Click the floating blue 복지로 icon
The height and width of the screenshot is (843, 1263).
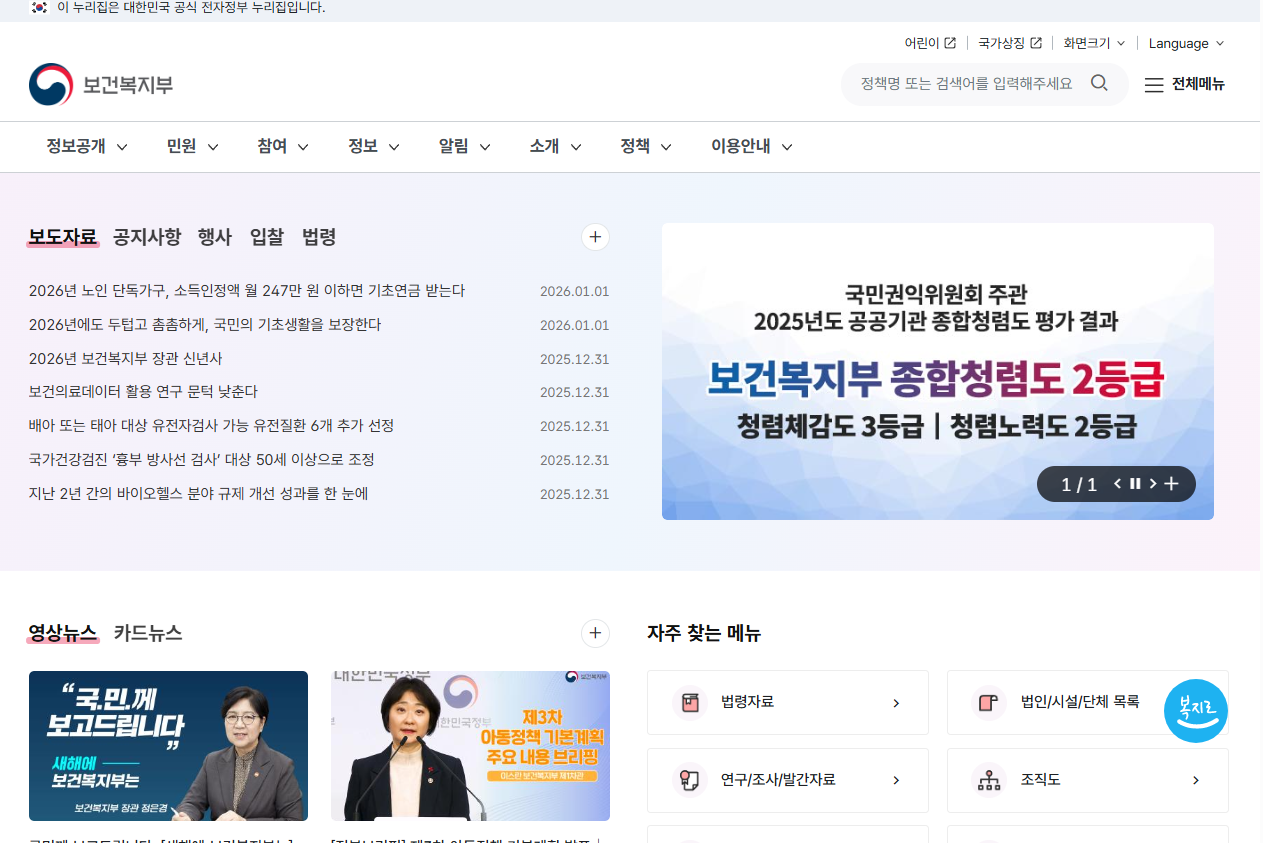click(x=1196, y=710)
